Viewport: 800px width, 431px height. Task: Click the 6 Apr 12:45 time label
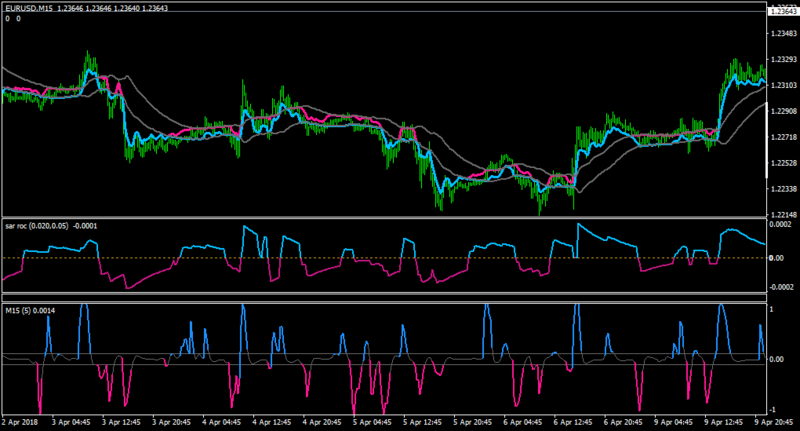pos(573,422)
